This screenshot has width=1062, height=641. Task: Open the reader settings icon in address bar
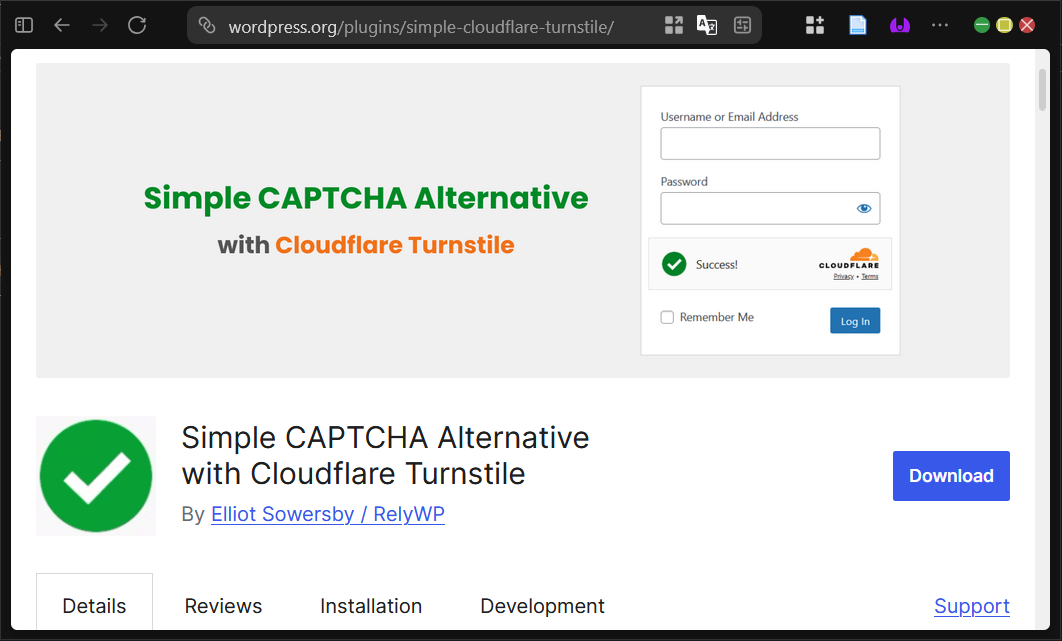tap(742, 25)
